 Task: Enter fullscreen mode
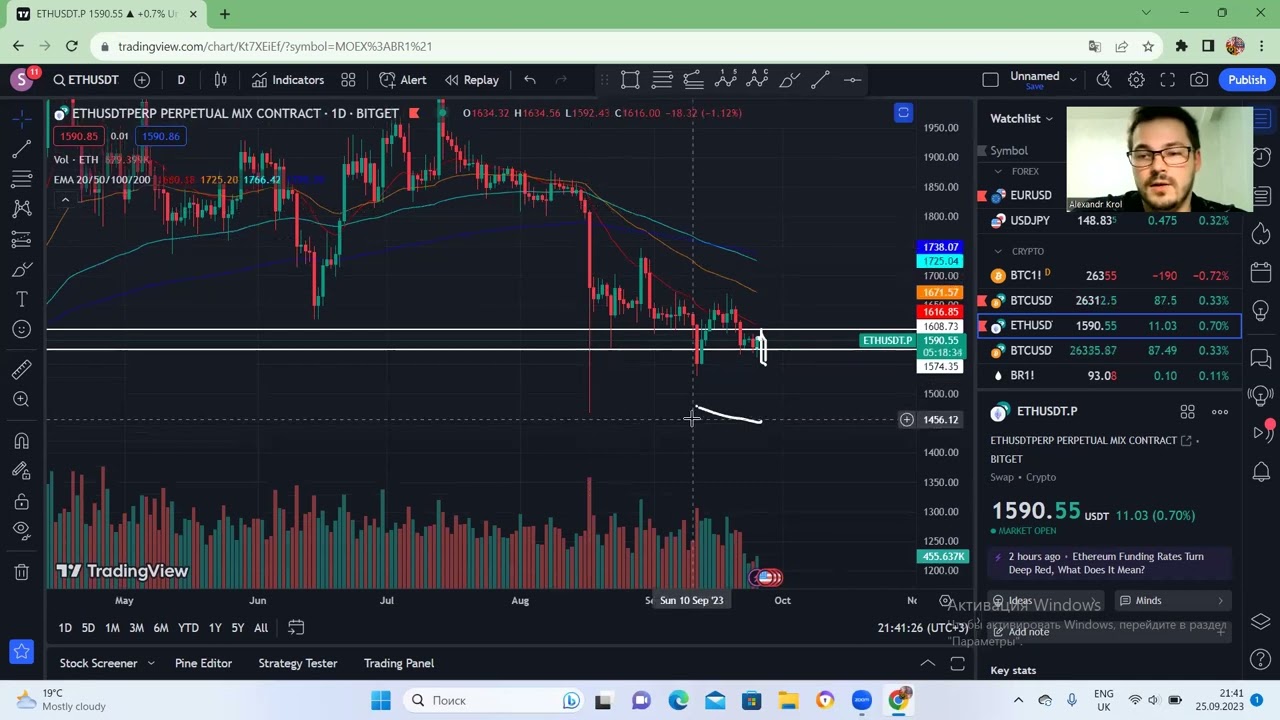(1168, 80)
